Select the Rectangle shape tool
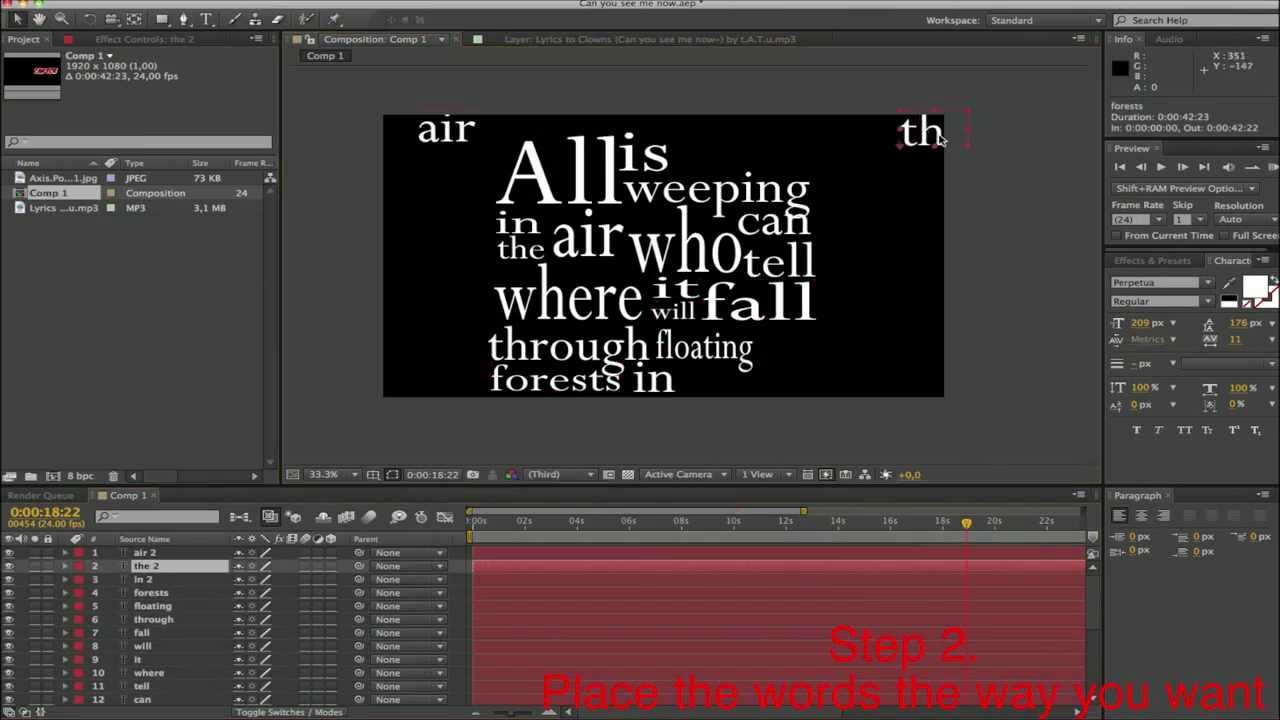 pos(160,19)
